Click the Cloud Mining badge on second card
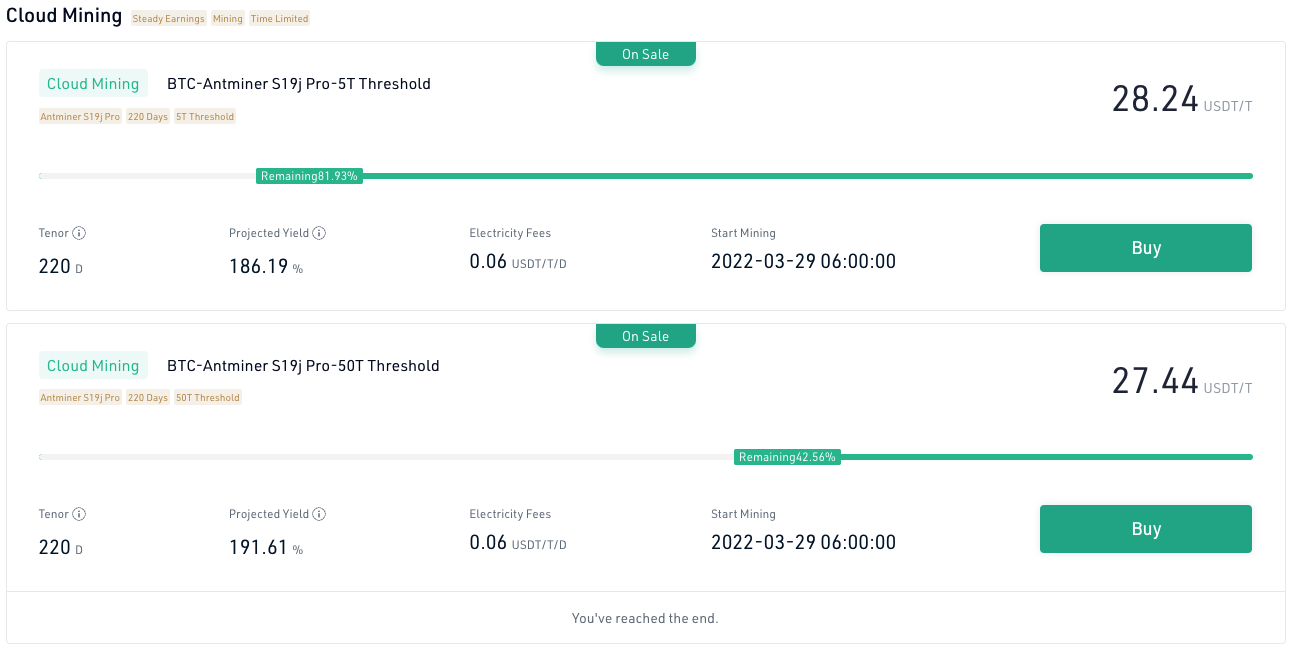1296x653 pixels. (x=93, y=365)
